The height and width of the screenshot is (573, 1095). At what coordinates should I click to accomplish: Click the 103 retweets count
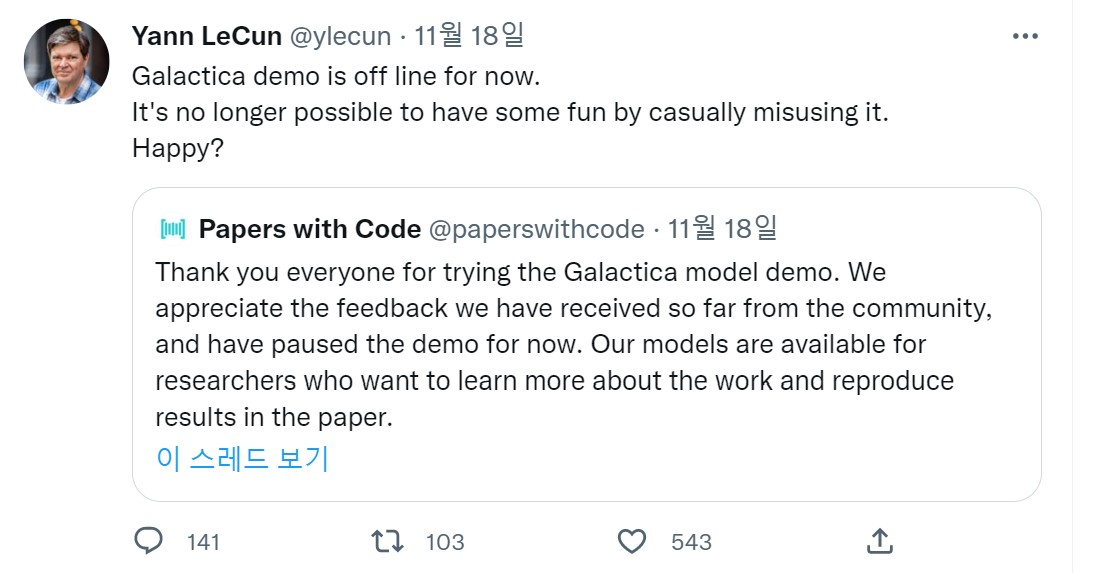pos(445,542)
